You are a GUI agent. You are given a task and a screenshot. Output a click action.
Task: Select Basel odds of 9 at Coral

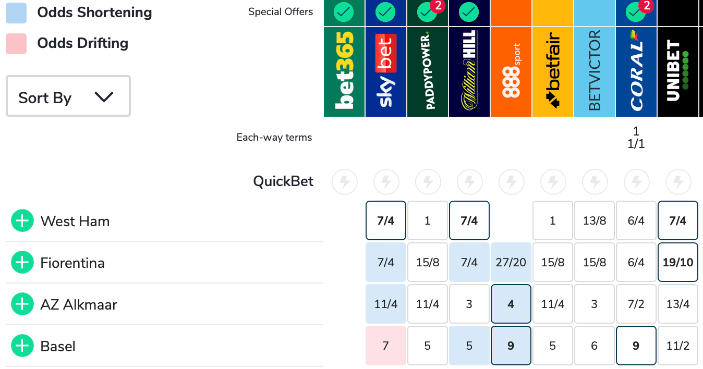click(x=636, y=346)
